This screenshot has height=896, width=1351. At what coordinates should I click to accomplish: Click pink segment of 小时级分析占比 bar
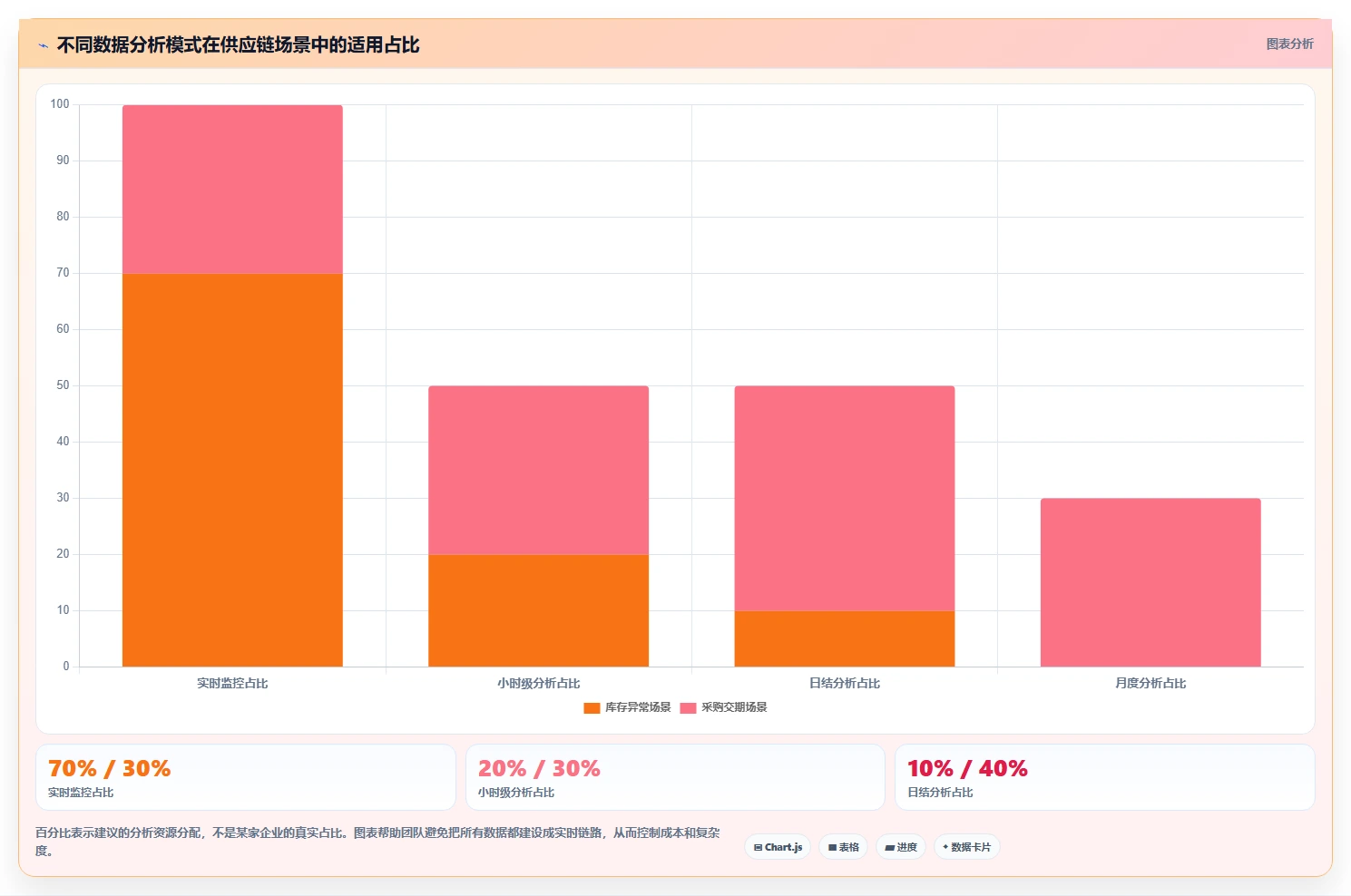(x=538, y=470)
